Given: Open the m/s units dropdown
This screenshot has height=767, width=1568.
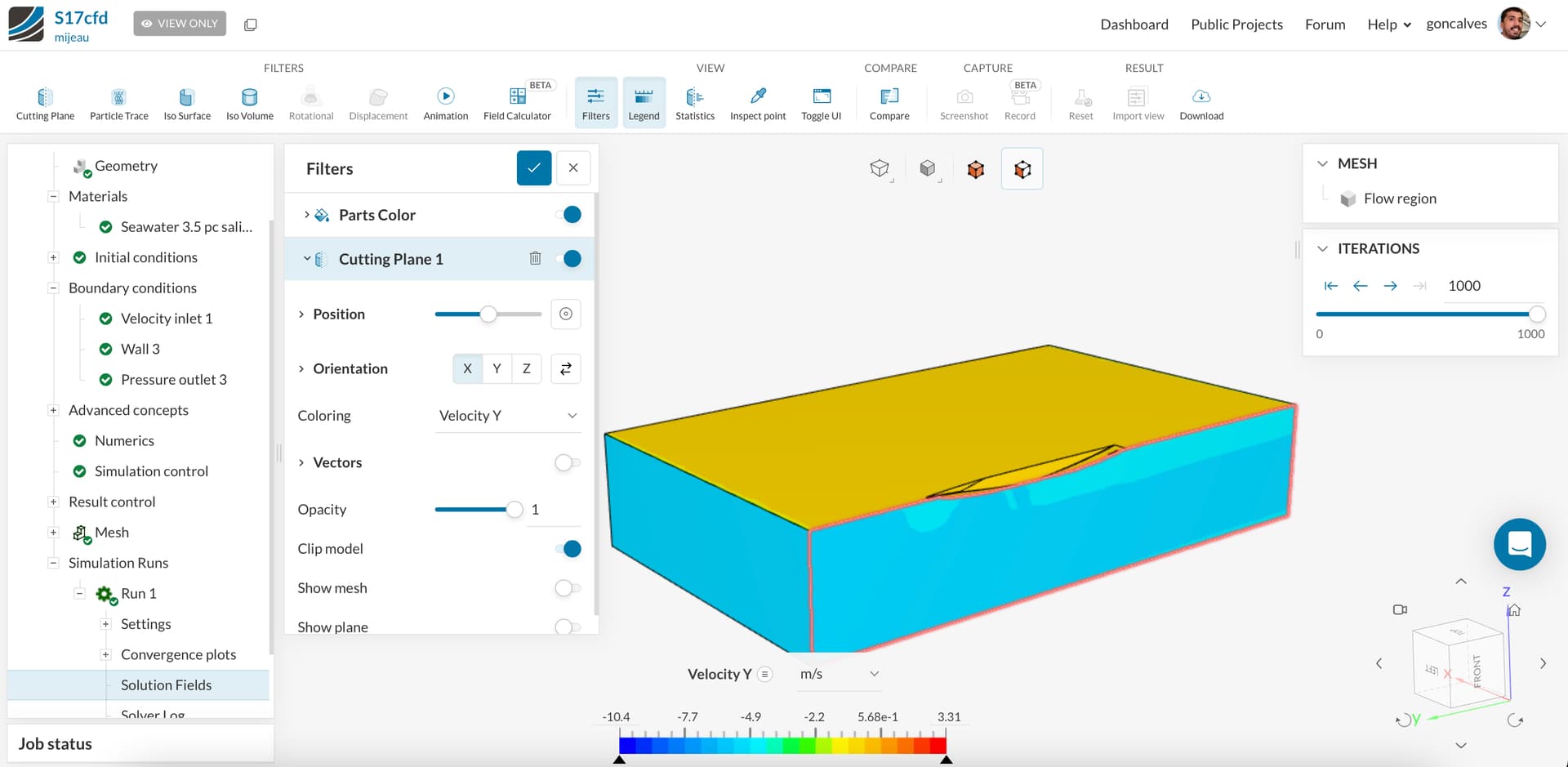Looking at the screenshot, I should (840, 674).
